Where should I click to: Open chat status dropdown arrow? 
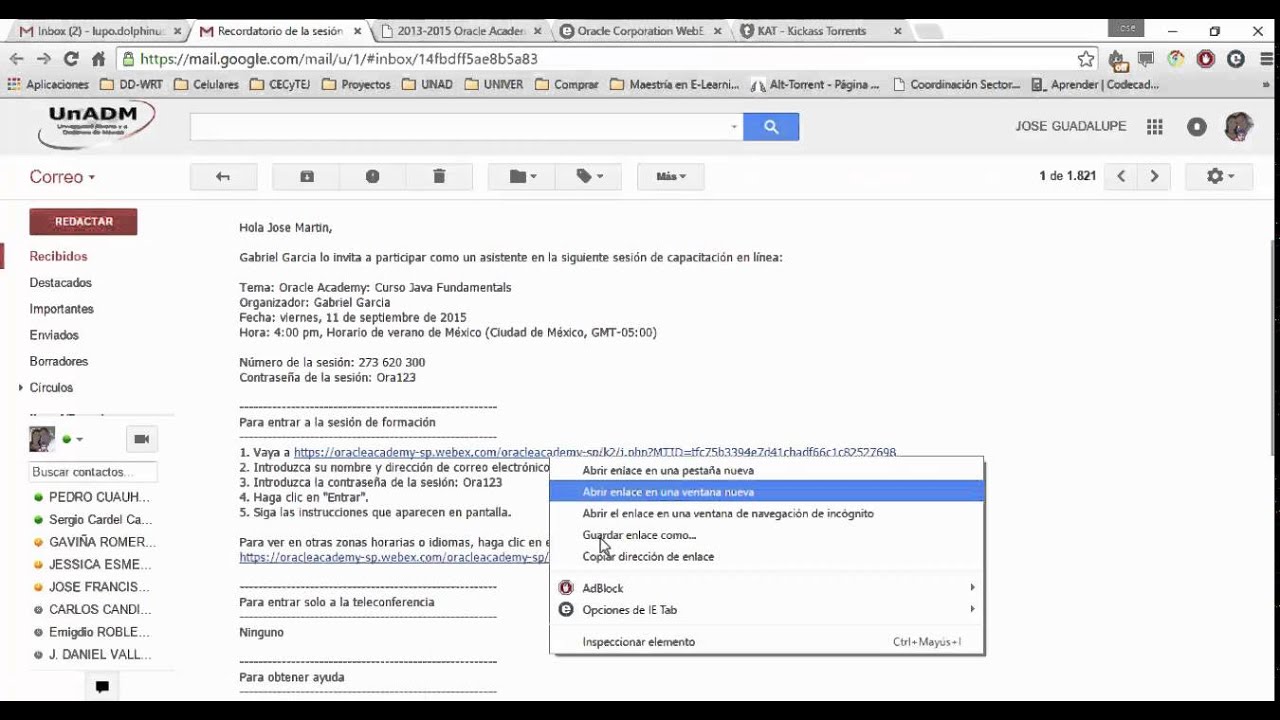pyautogui.click(x=79, y=439)
